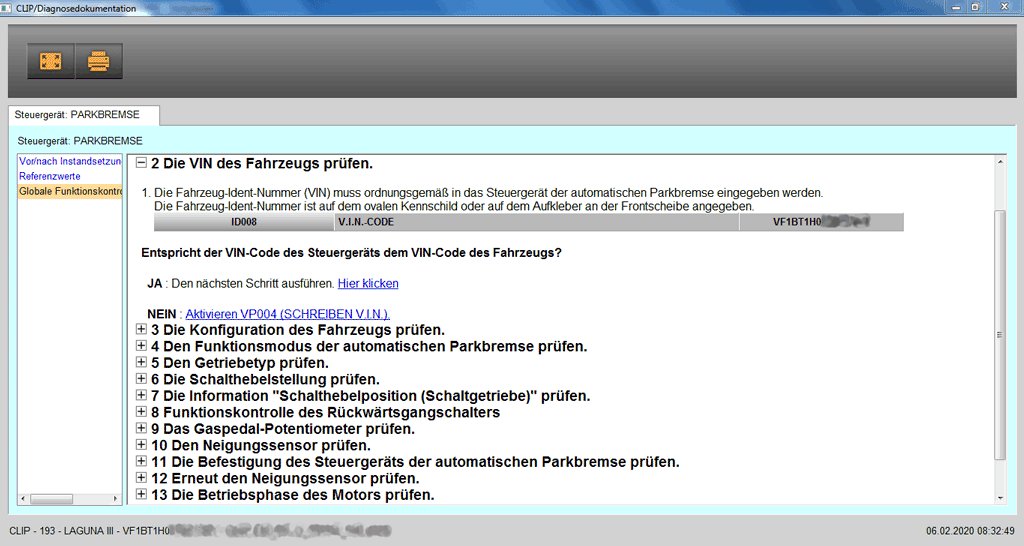Expand section 9 Gaspedal-Potentiometer prüfen
This screenshot has height=546, width=1024.
pos(141,429)
